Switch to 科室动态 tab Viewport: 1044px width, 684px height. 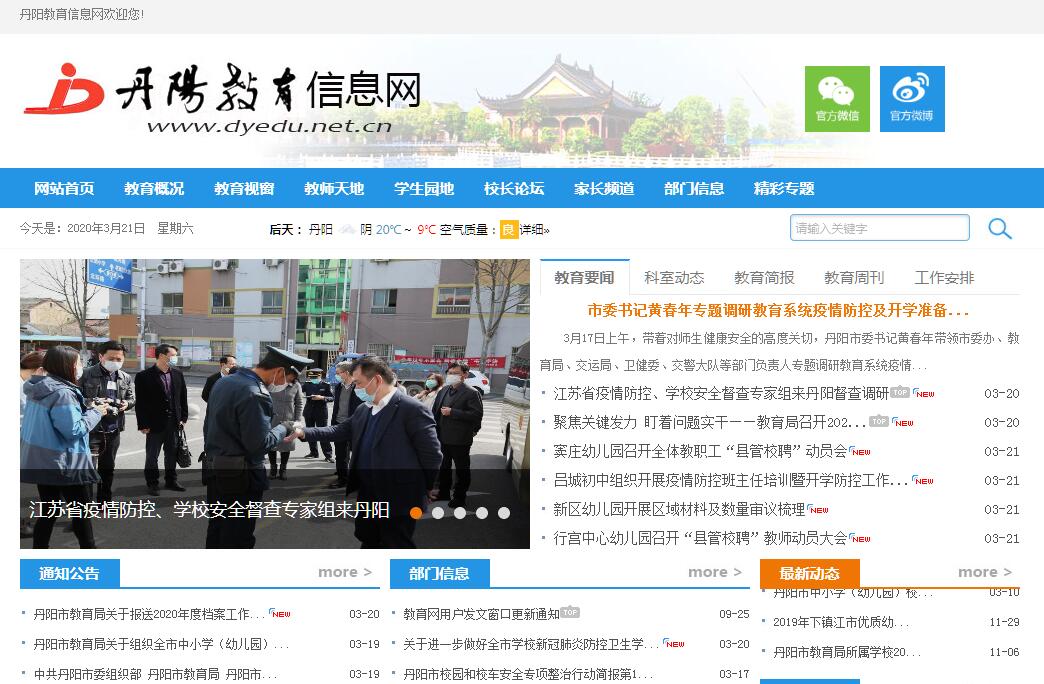(674, 277)
